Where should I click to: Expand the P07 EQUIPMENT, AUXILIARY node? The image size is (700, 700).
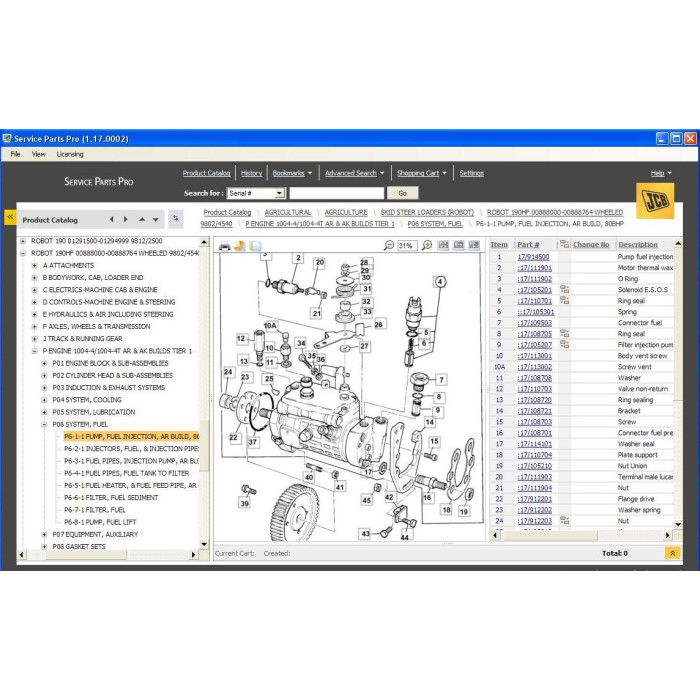tap(44, 534)
